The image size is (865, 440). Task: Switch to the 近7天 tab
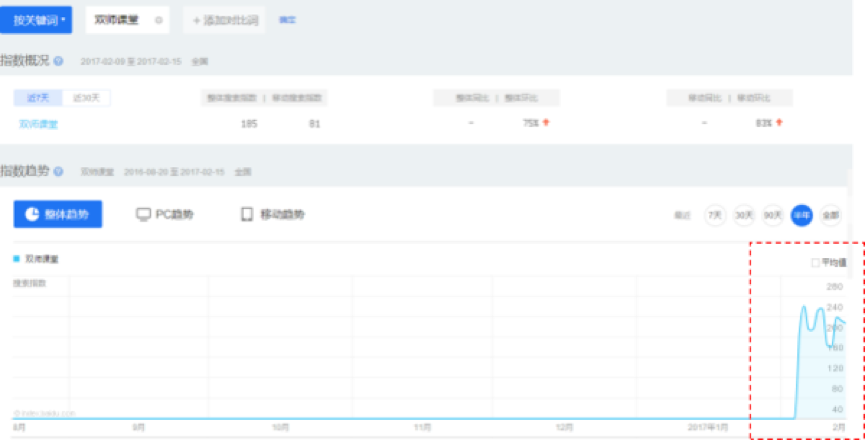[x=38, y=97]
